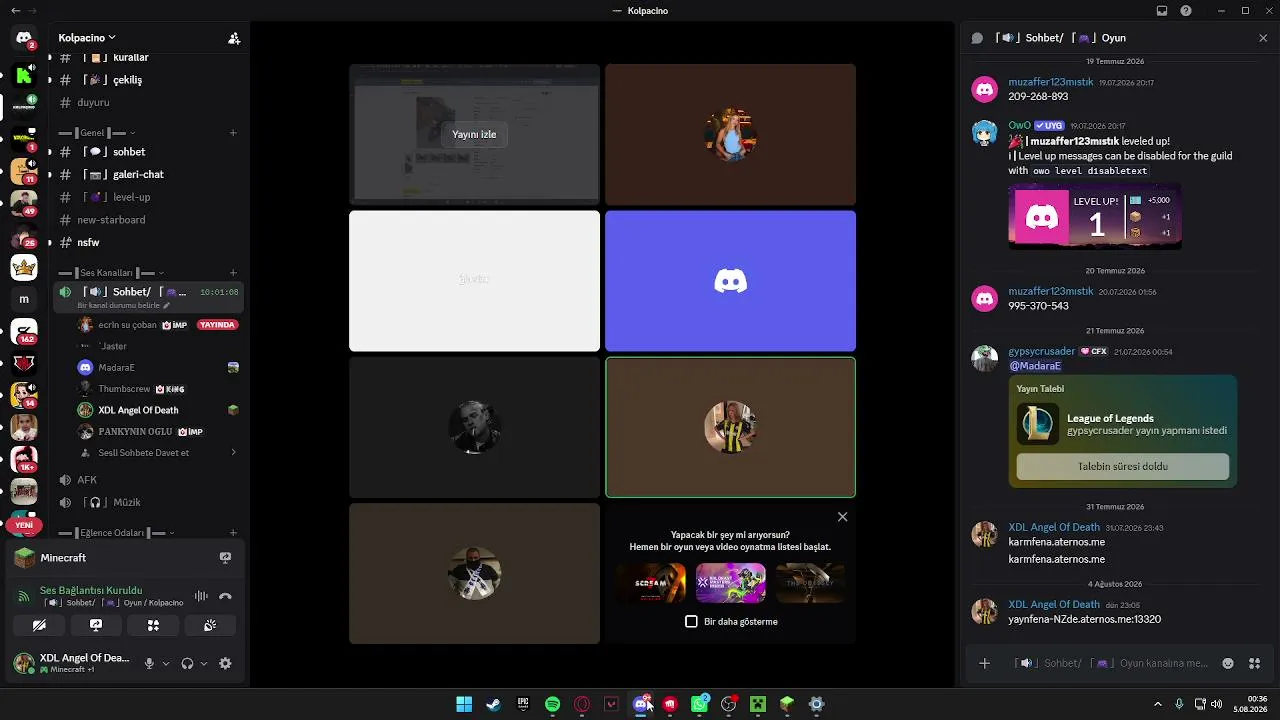
Task: Open Discord direct messages home icon
Action: click(x=24, y=38)
